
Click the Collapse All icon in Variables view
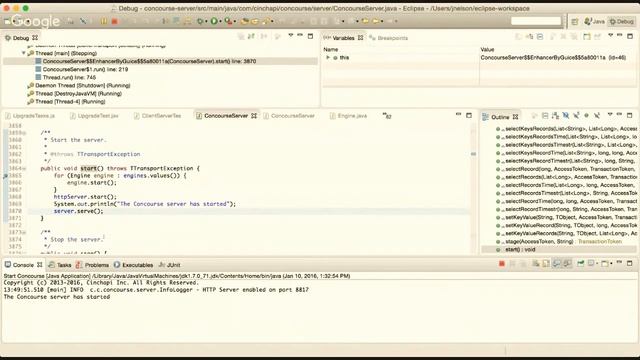coord(540,37)
